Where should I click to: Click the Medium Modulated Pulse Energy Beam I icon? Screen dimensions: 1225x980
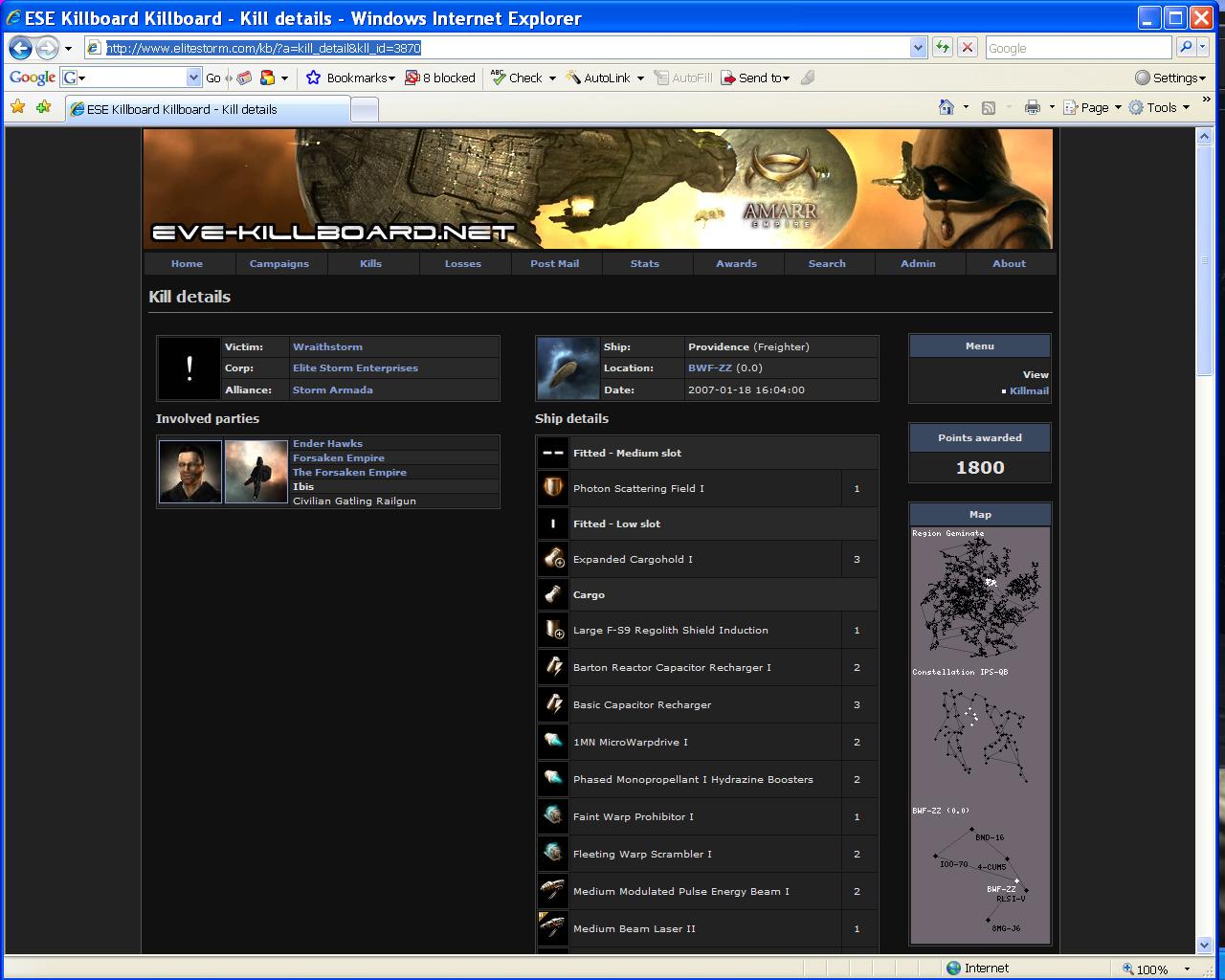click(x=553, y=891)
